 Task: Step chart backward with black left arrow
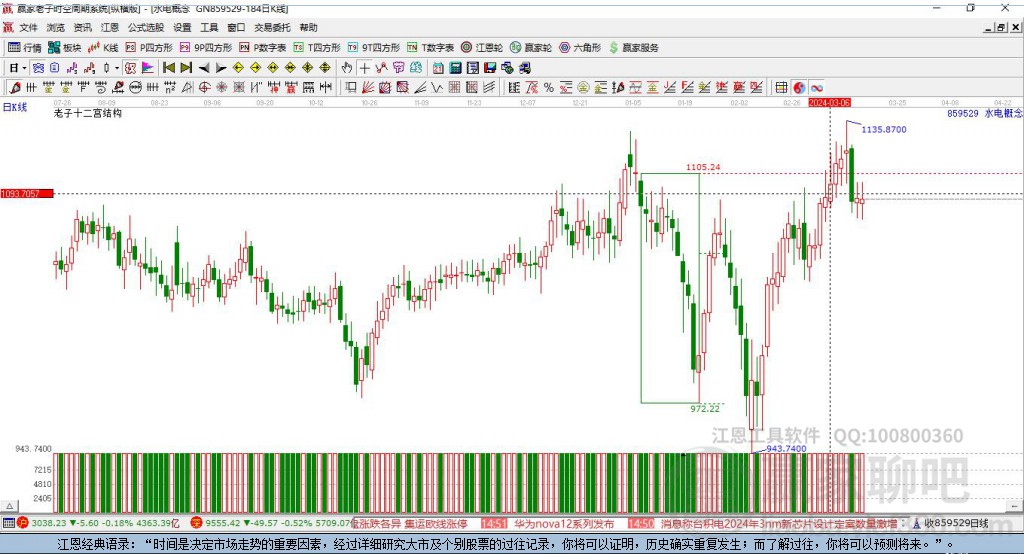click(x=204, y=68)
